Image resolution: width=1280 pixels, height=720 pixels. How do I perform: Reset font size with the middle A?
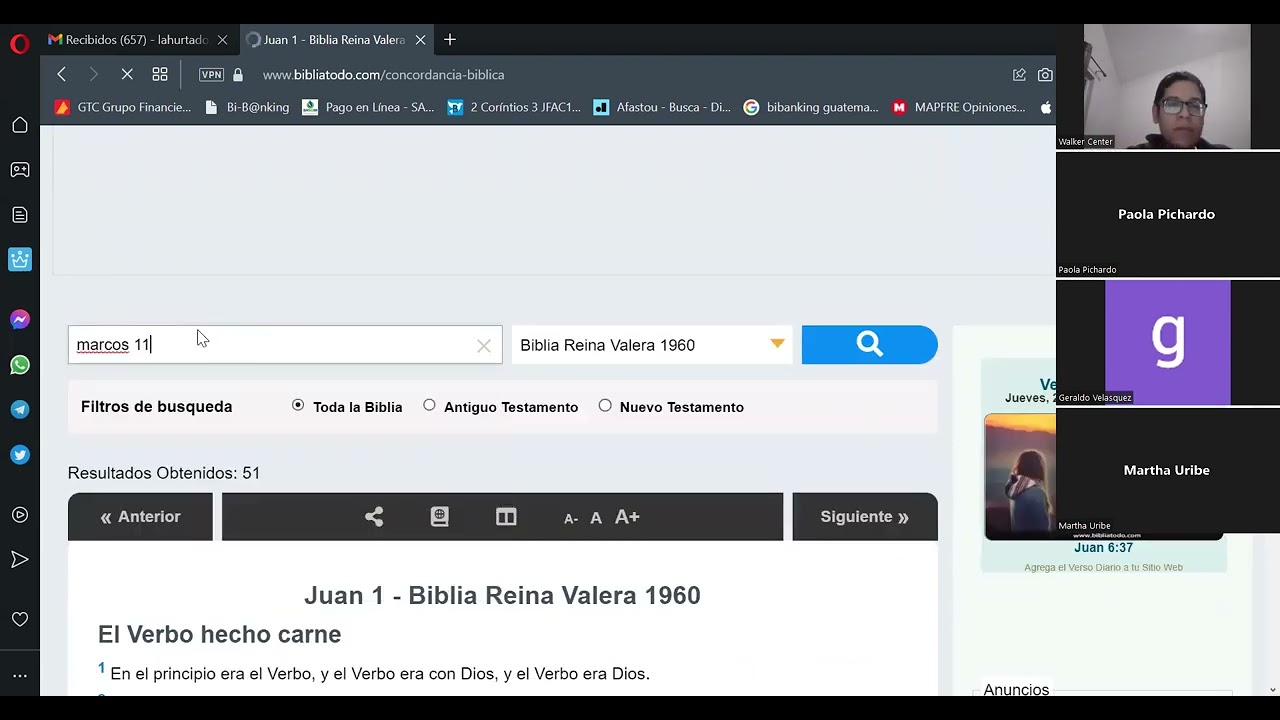(x=596, y=518)
